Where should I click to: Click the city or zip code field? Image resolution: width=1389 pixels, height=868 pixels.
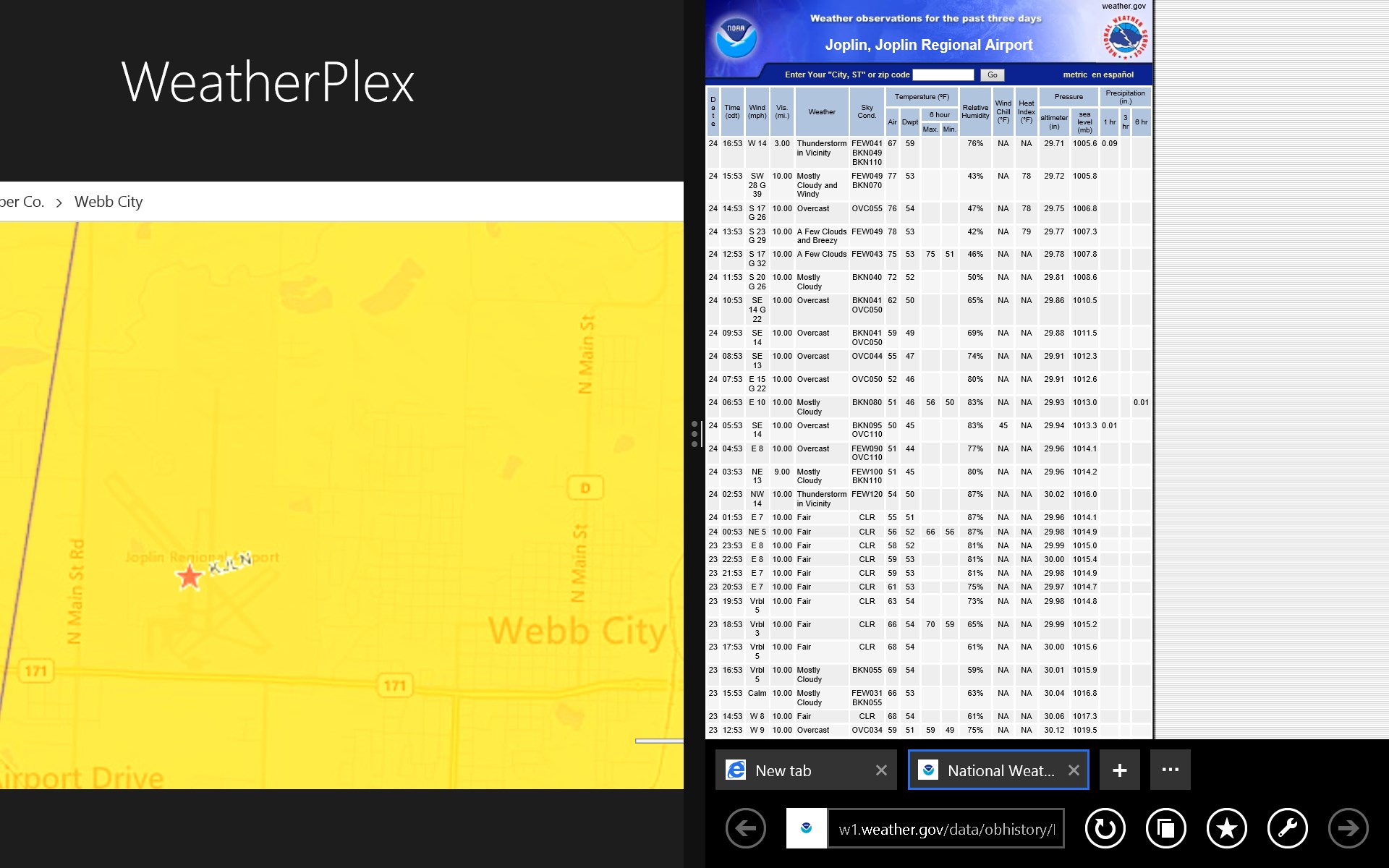pos(943,75)
